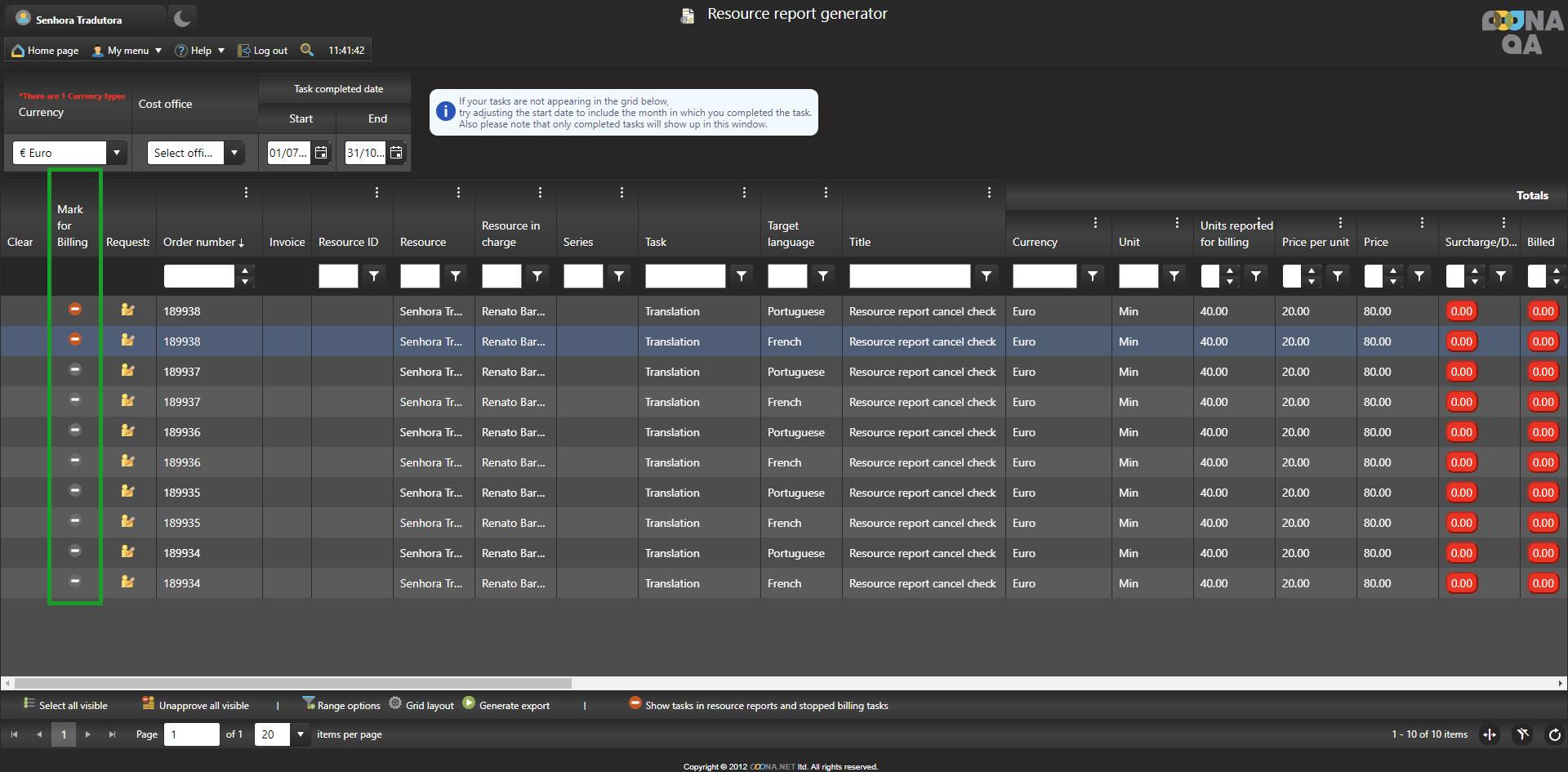This screenshot has width=1568, height=772.
Task: Open the End date calendar picker
Action: pyautogui.click(x=396, y=153)
